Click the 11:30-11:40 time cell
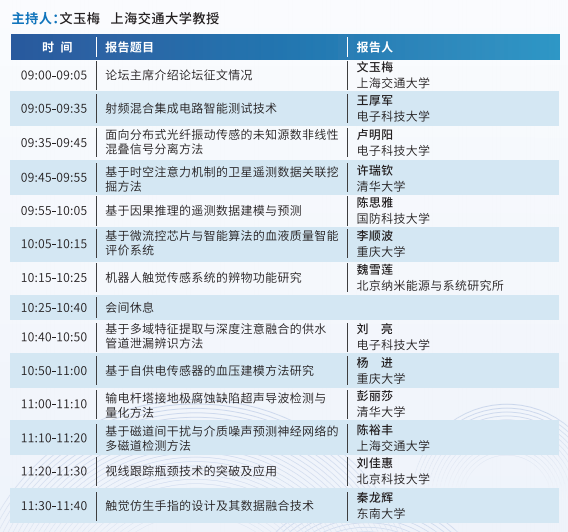This screenshot has height=532, width=568. pyautogui.click(x=54, y=506)
